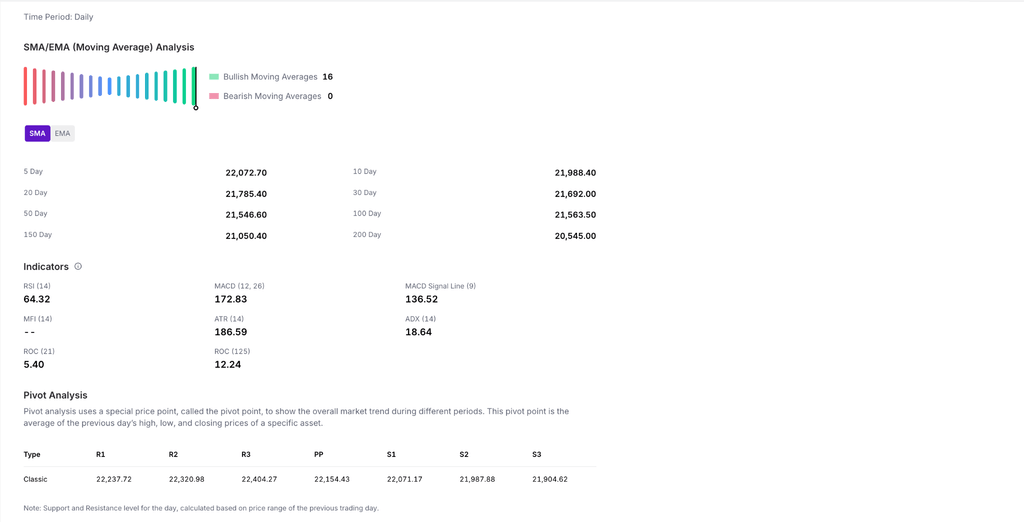1024x522 pixels.
Task: Click the PP pivot point value
Action: click(332, 479)
